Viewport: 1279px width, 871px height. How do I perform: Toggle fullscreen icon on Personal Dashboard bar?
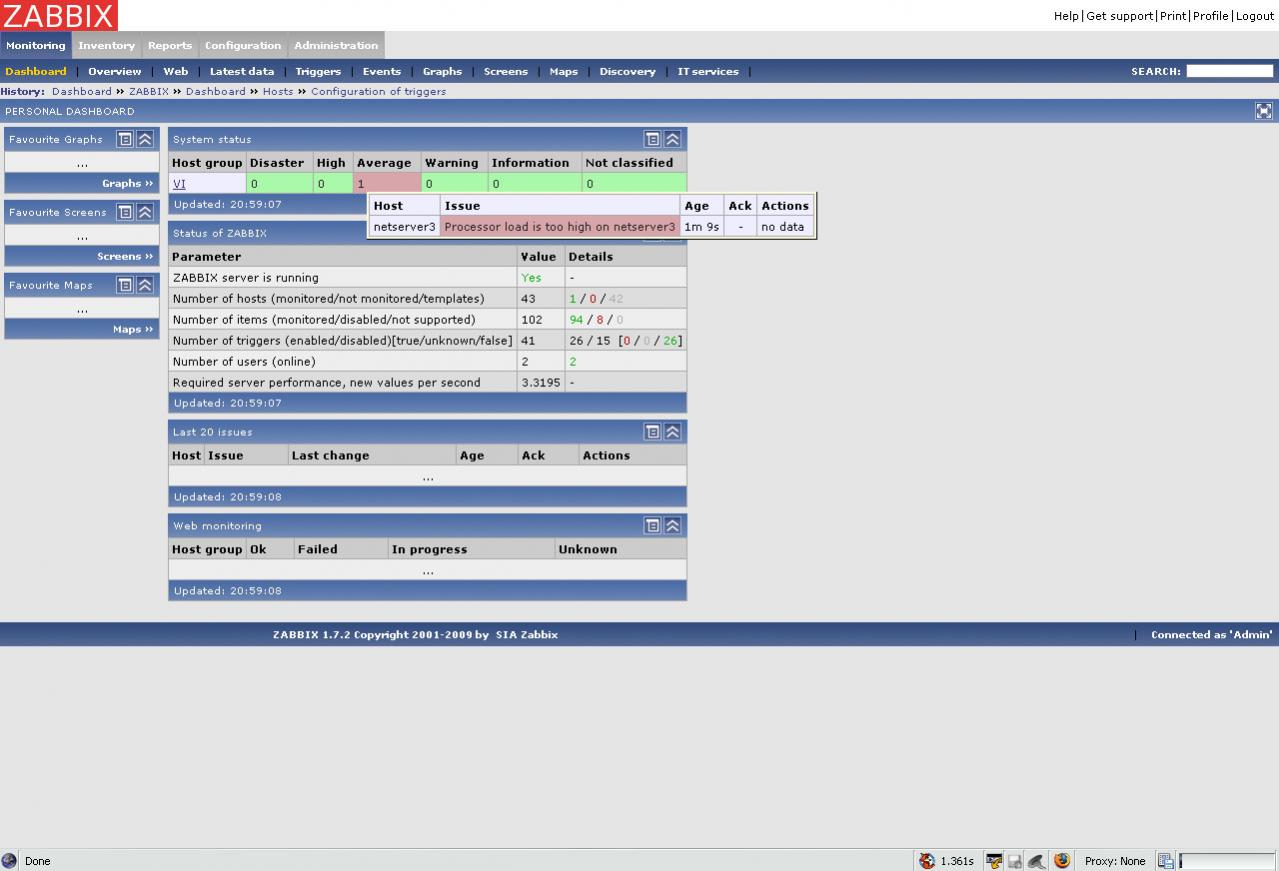pos(1264,111)
